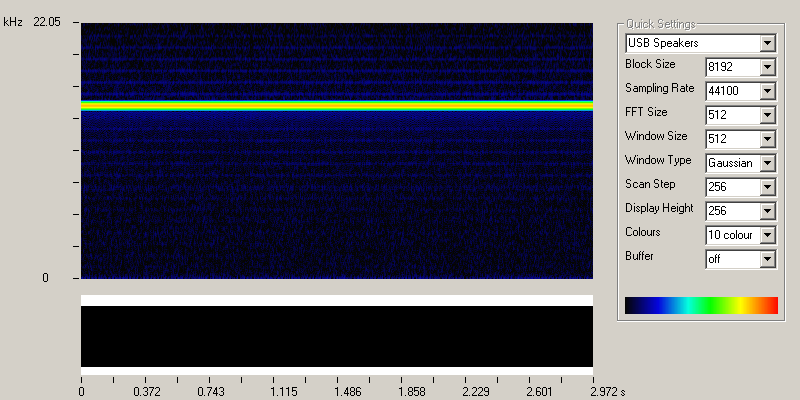Click the Display Height label text
This screenshot has width=800, height=400.
coord(659,208)
